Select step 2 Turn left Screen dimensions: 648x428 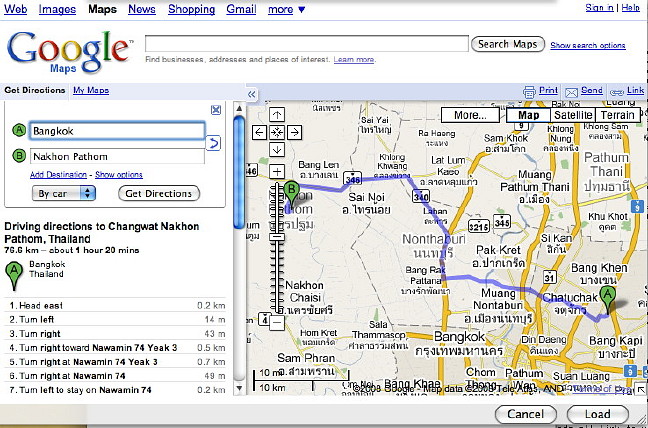pyautogui.click(x=117, y=319)
